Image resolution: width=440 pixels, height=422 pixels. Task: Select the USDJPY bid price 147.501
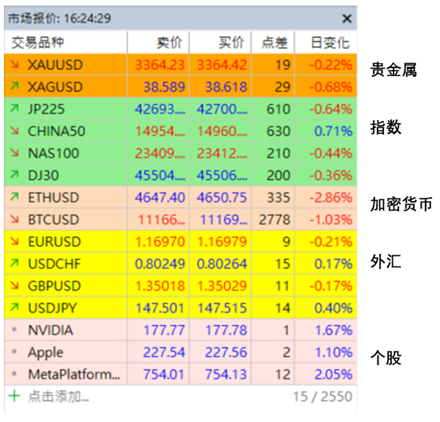(x=160, y=308)
